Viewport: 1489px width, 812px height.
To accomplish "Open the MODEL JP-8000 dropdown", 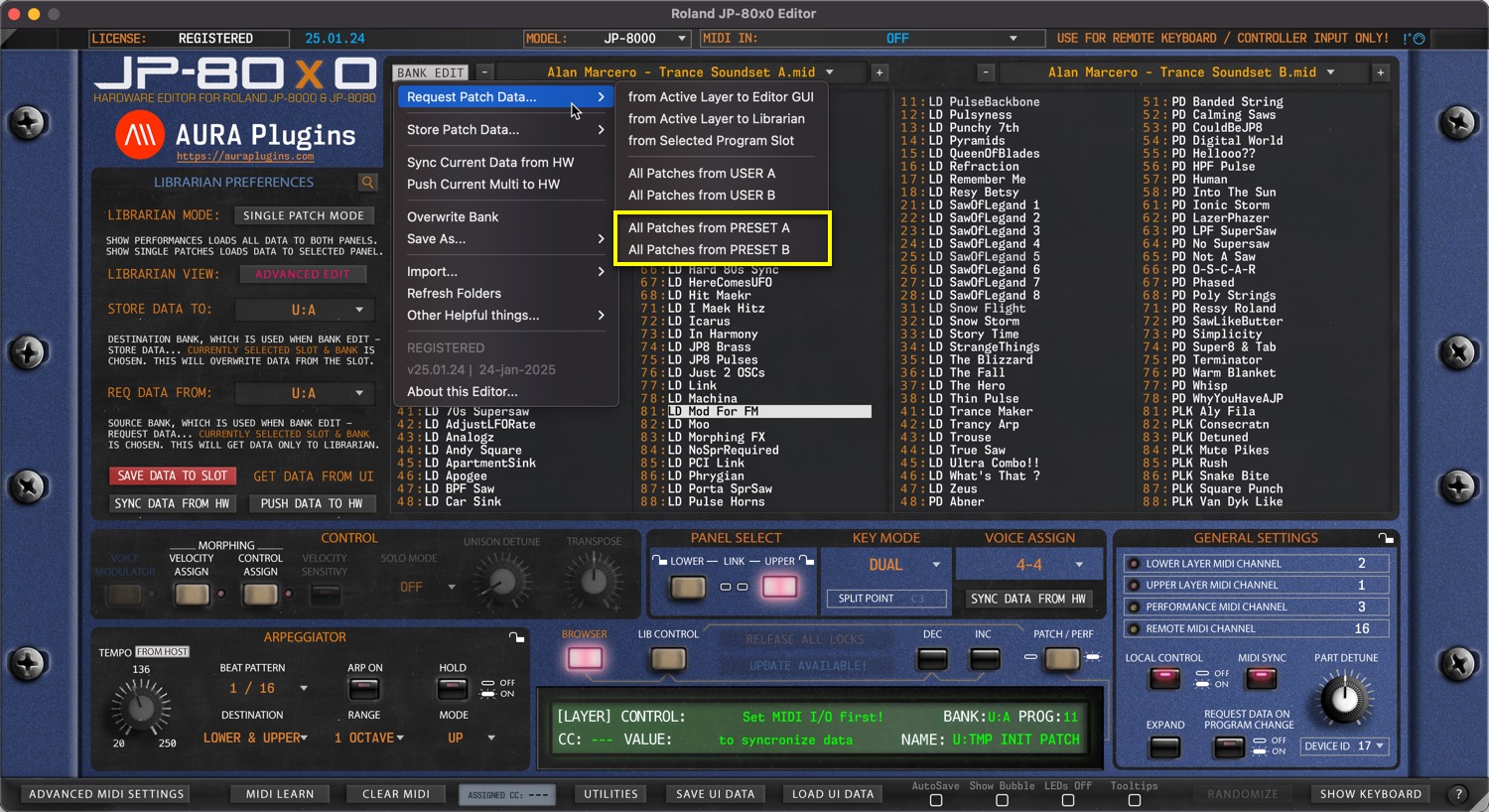I will tap(608, 39).
